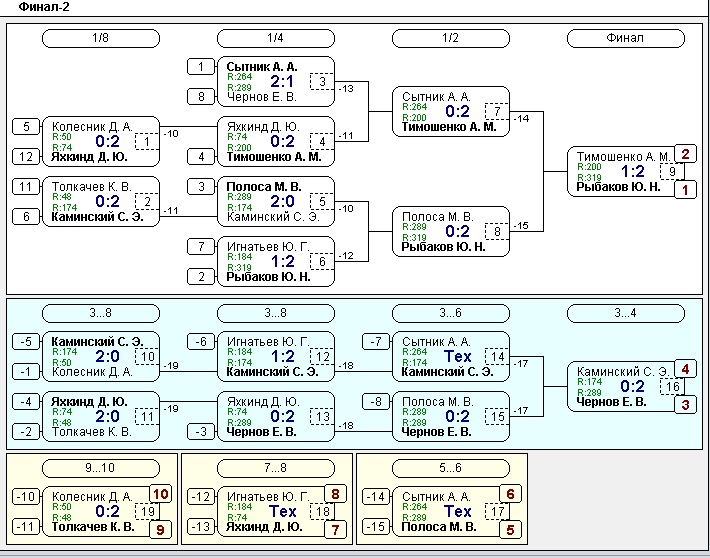Open dashed match number 11 box
710x558 pixels.
147,417
